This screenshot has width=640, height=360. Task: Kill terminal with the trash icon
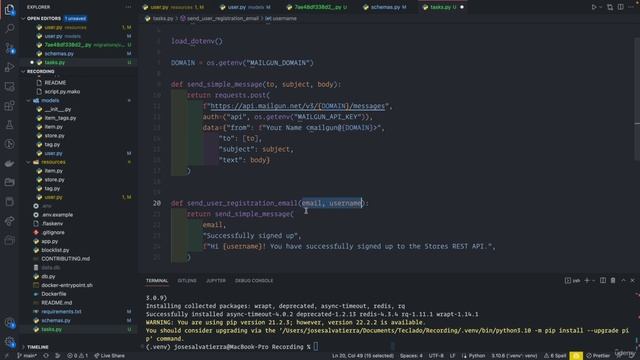tap(613, 280)
